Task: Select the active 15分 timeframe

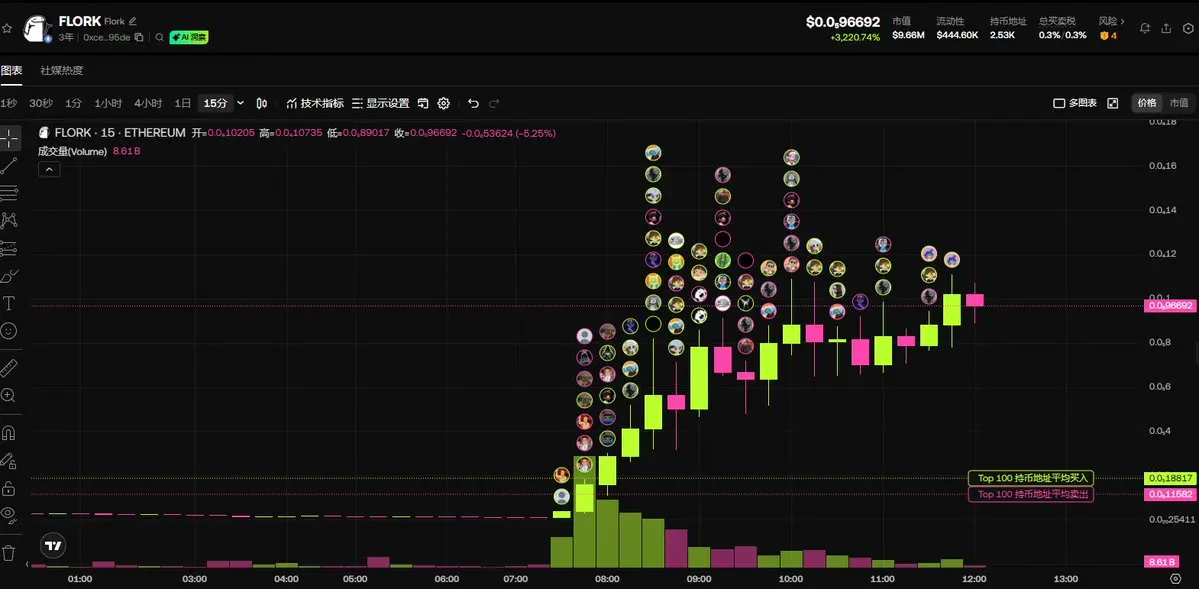Action: pos(216,103)
